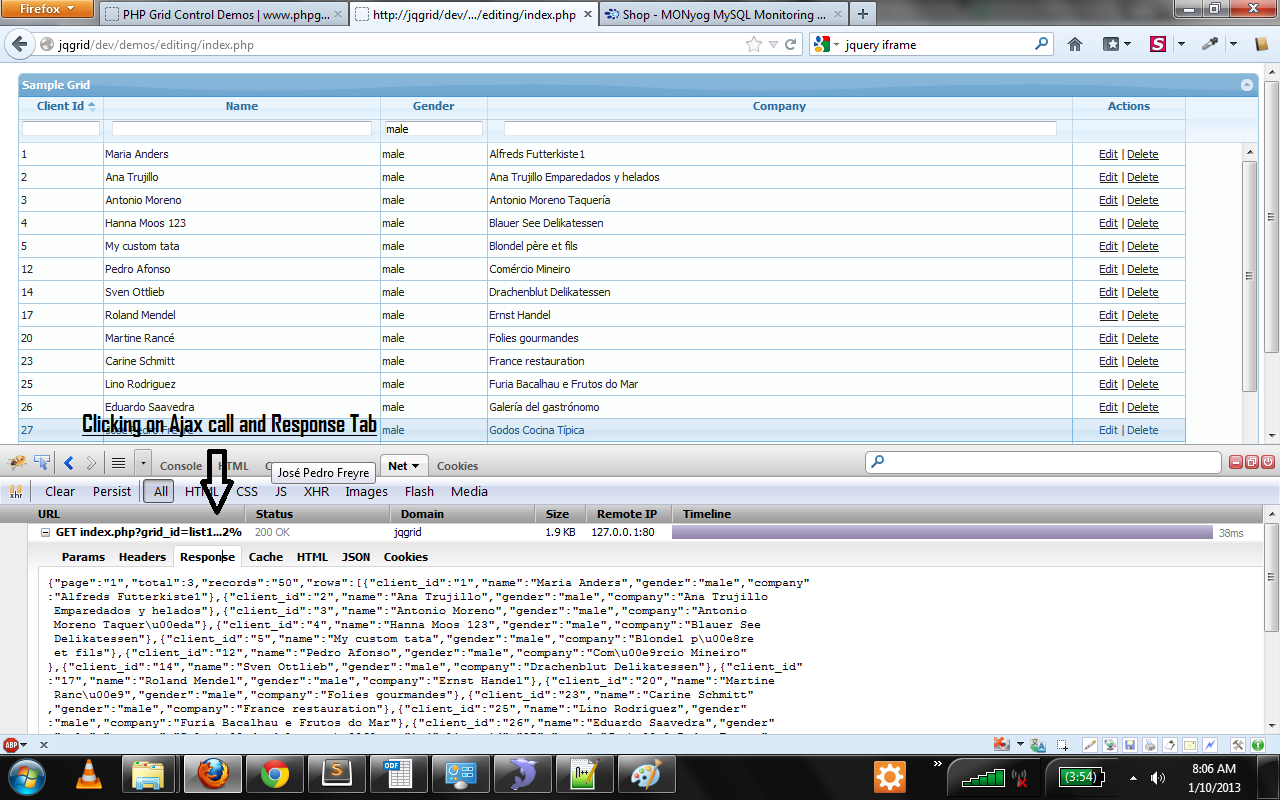Click the reload page icon

pyautogui.click(x=790, y=44)
